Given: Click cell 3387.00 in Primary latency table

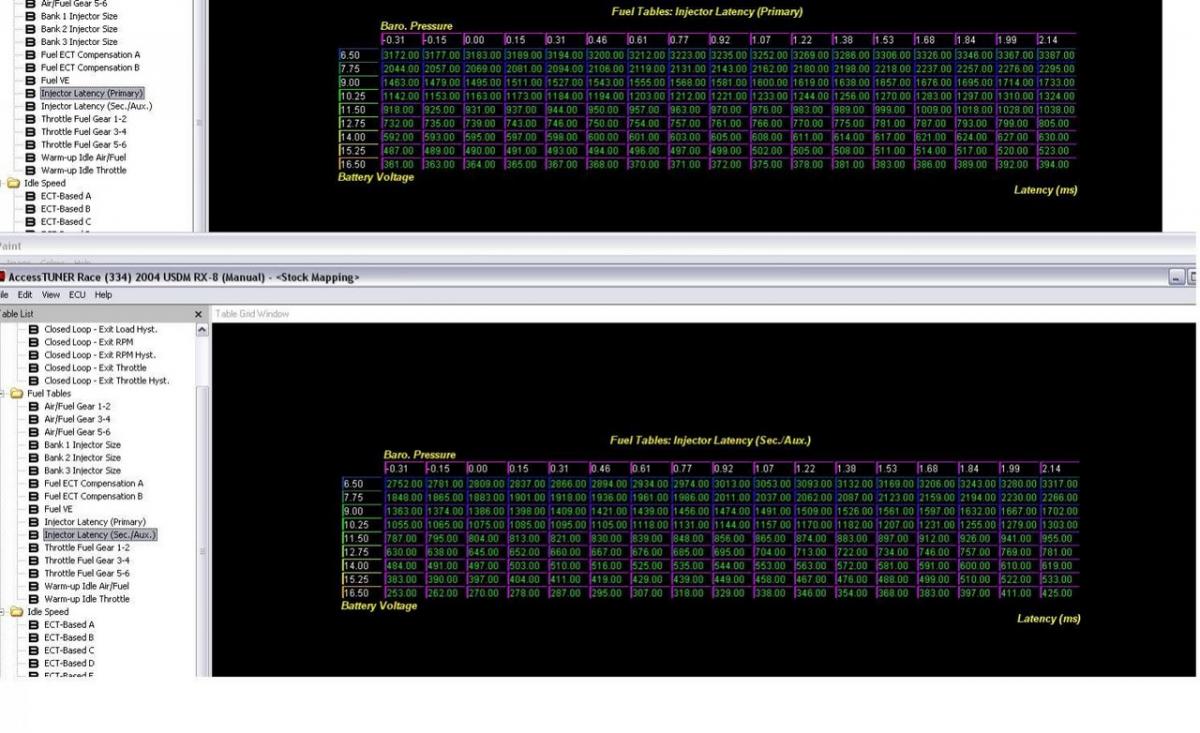Looking at the screenshot, I should click(x=1055, y=55).
